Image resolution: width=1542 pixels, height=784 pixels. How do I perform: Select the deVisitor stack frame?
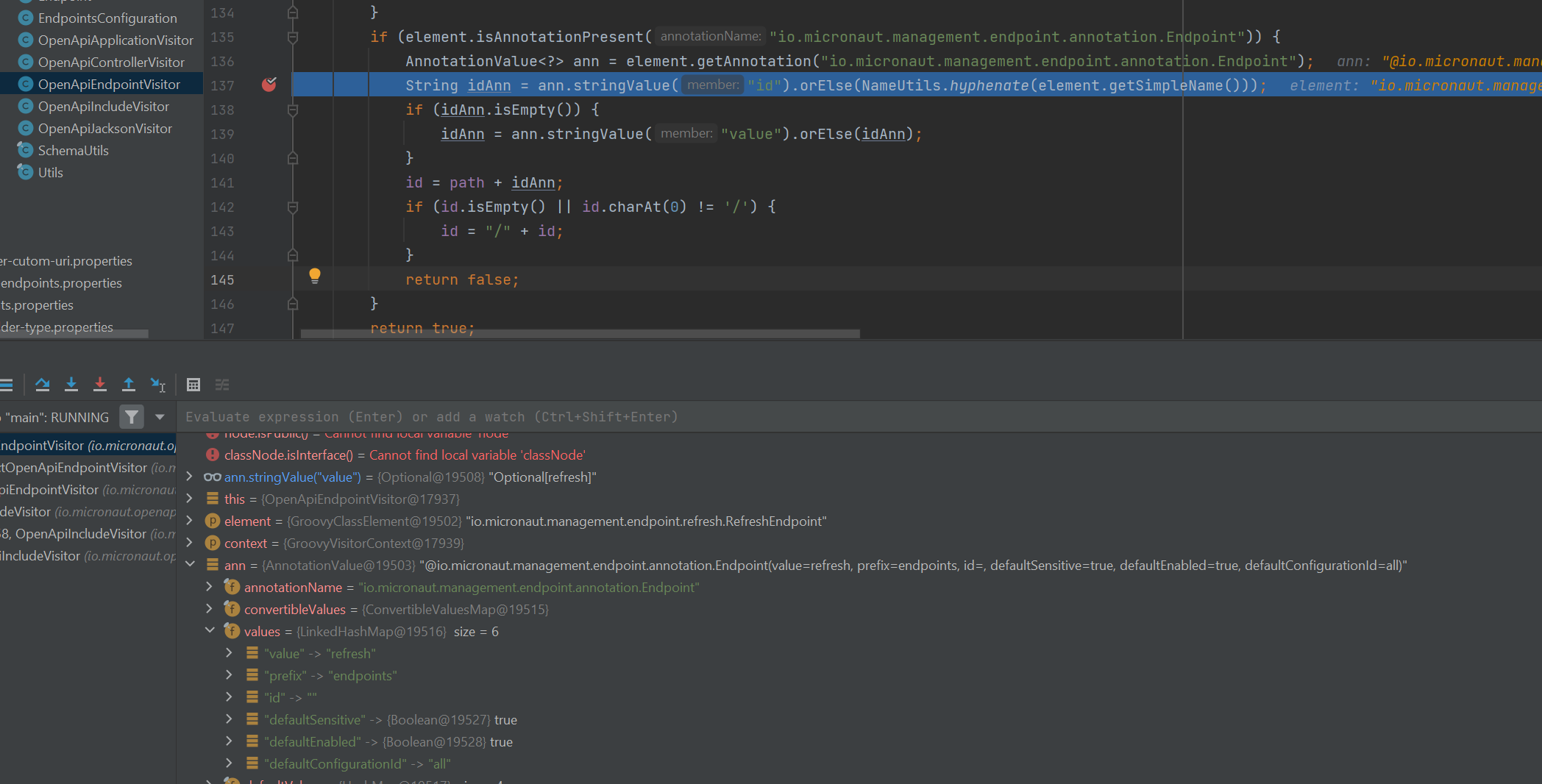88,512
